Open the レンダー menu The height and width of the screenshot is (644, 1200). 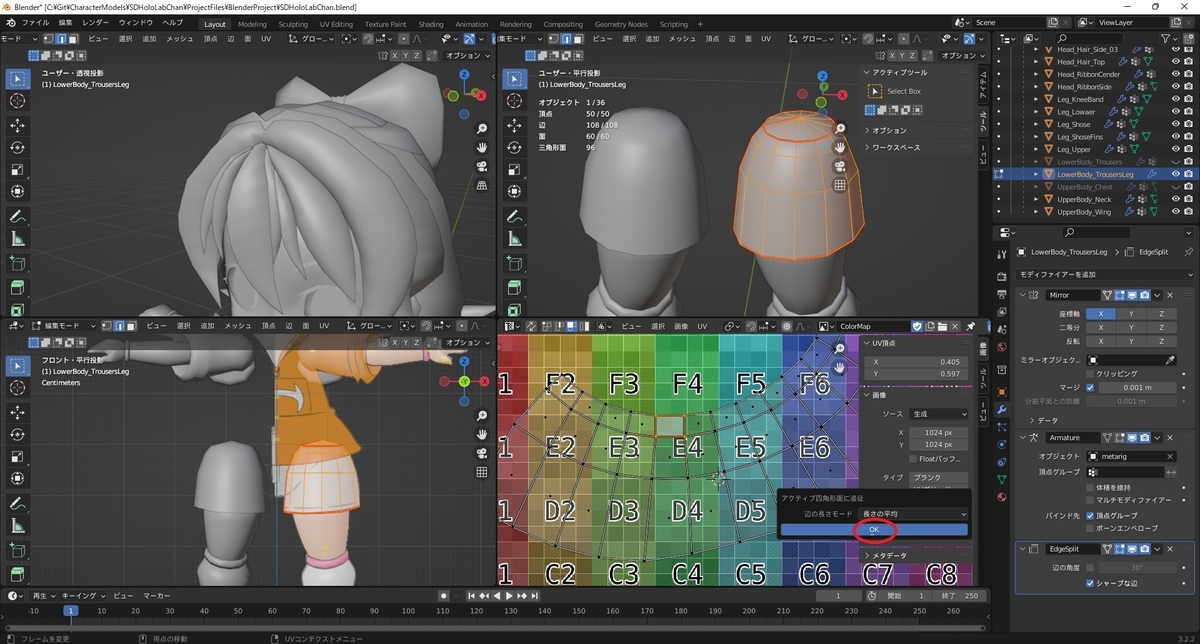96,22
